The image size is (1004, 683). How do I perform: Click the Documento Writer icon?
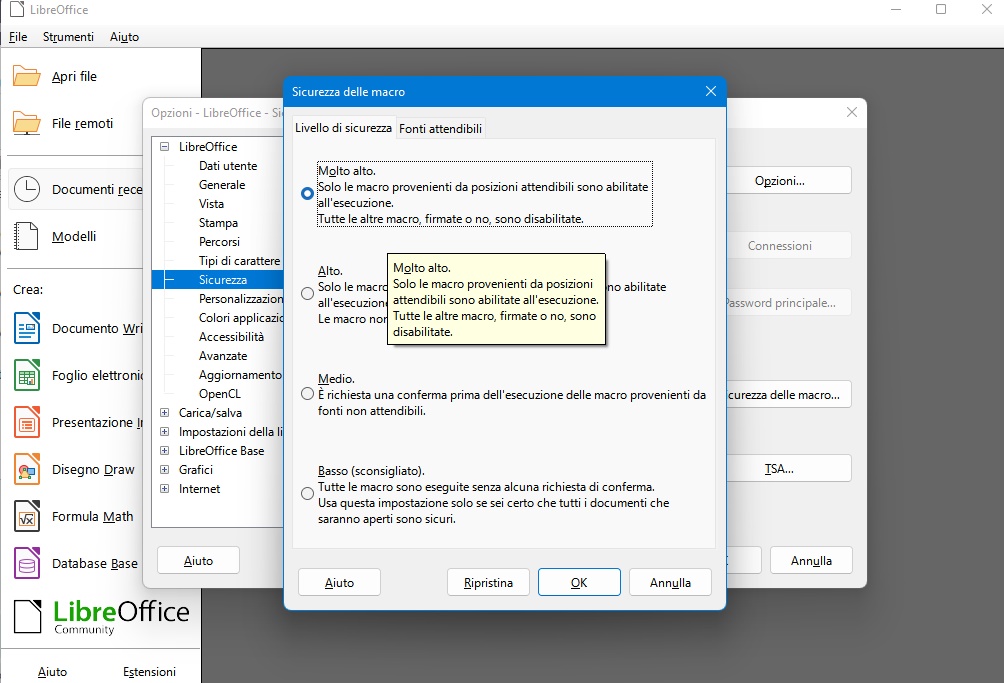coord(27,328)
